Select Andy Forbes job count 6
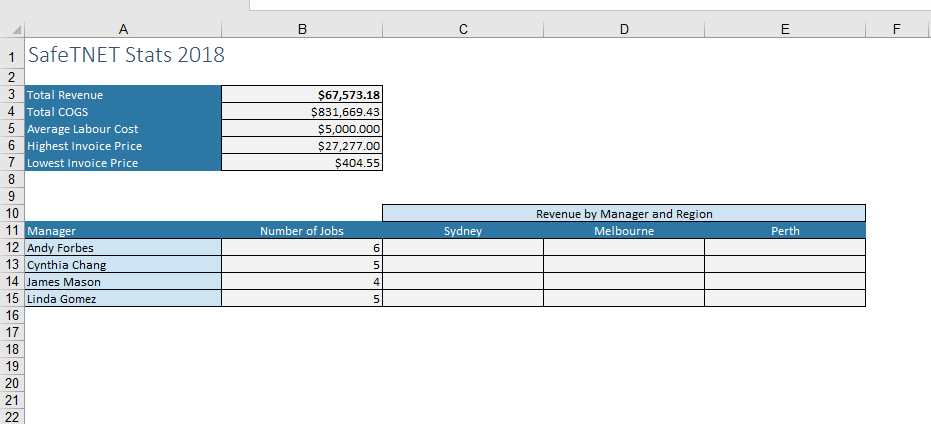The image size is (931, 424). 302,248
